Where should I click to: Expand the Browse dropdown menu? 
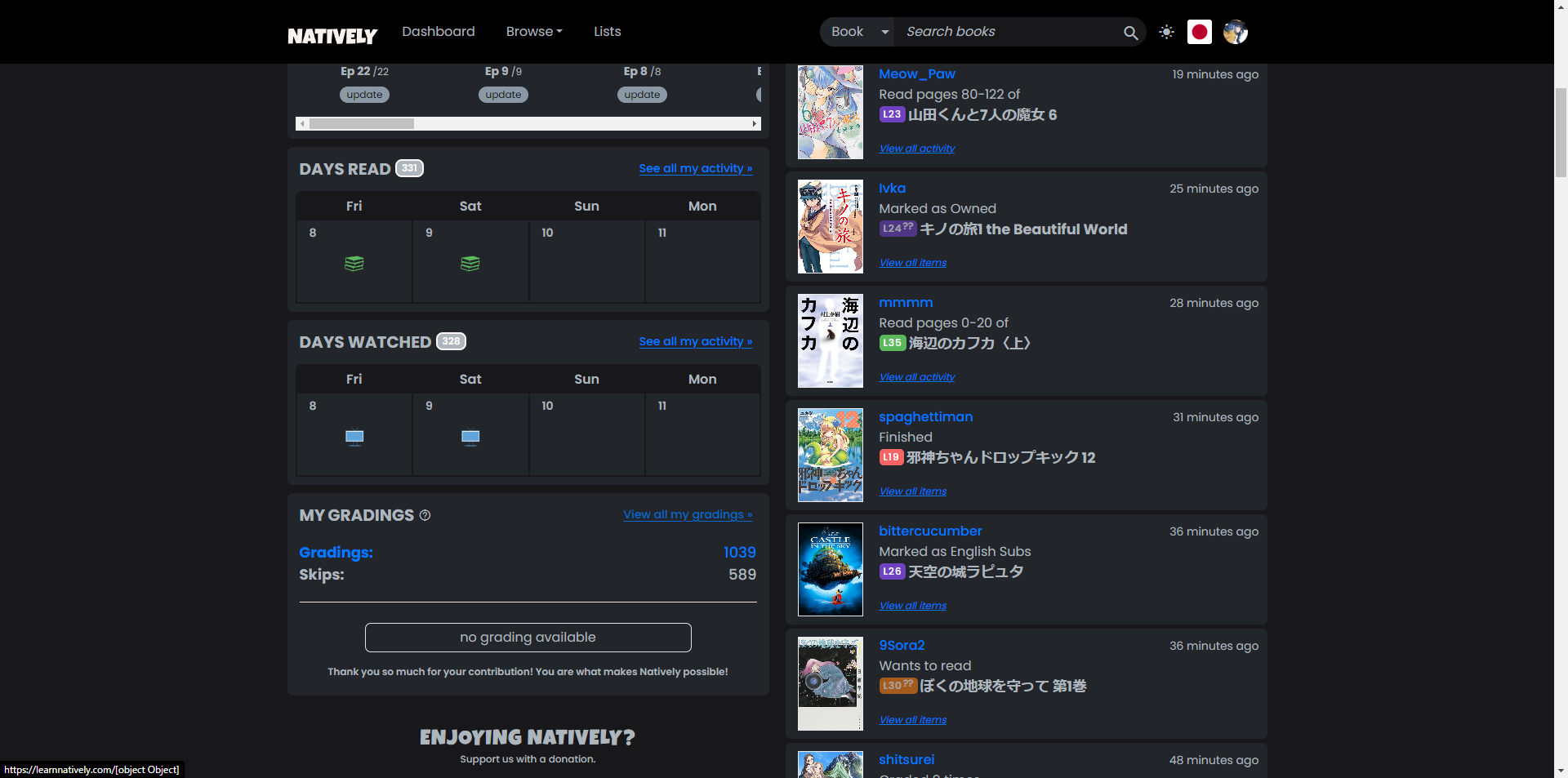(534, 32)
